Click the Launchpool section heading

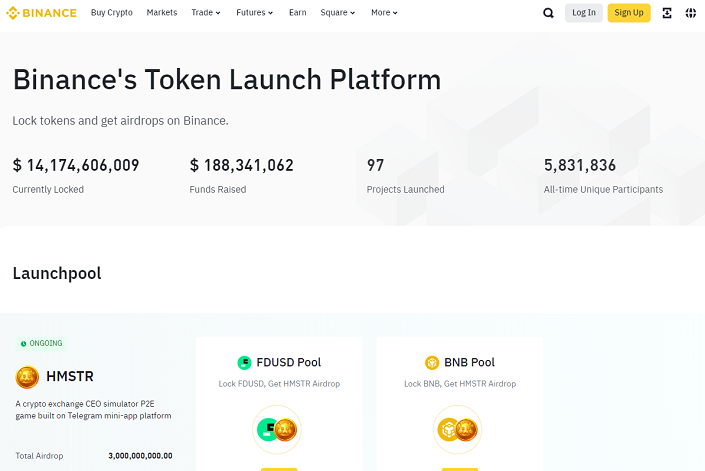[x=57, y=273]
